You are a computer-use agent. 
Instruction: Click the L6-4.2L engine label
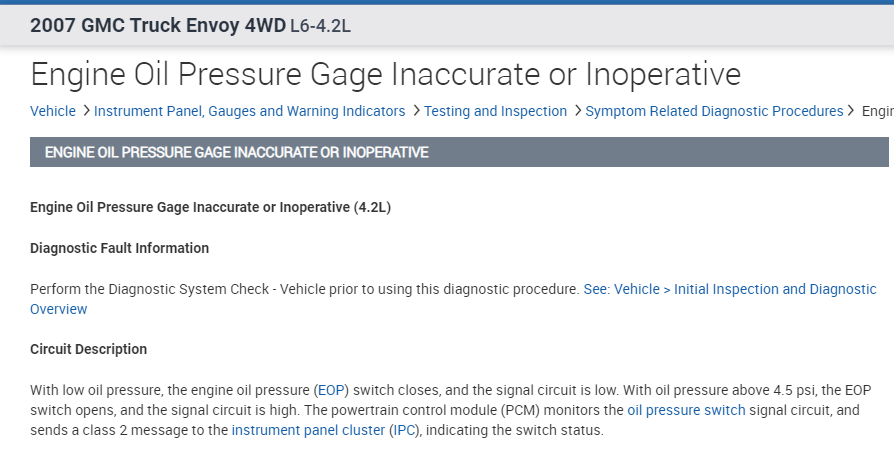tap(320, 26)
